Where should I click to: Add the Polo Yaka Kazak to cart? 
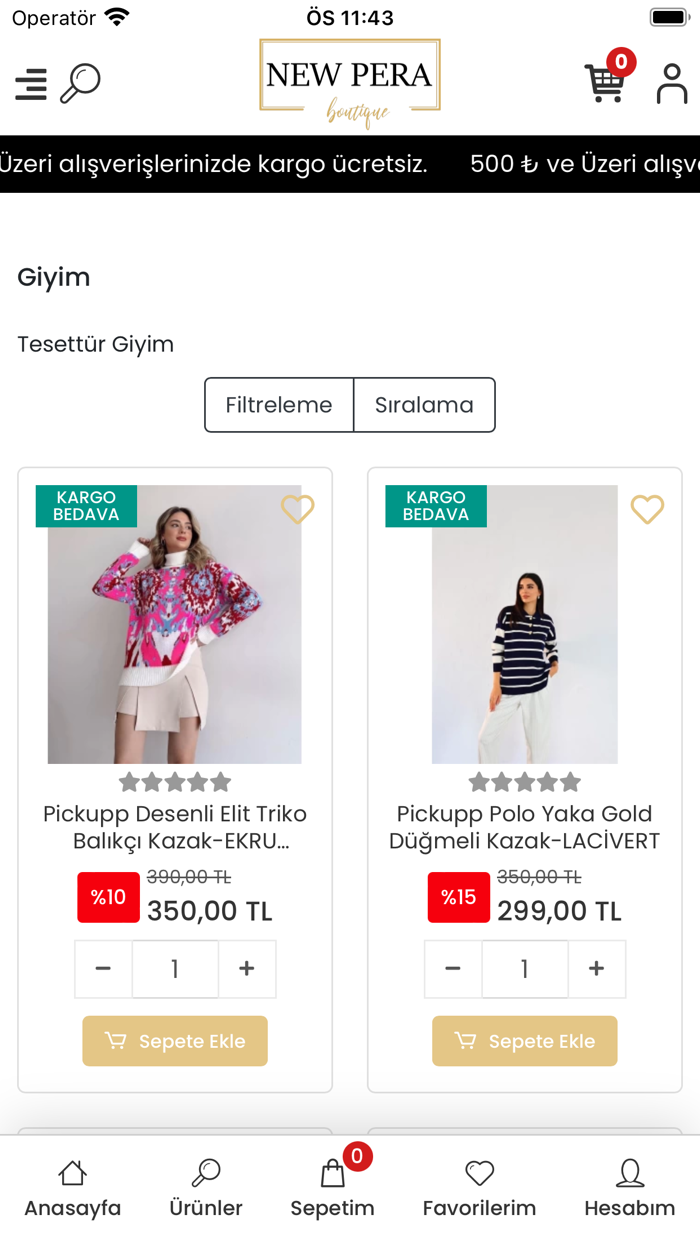[525, 1041]
